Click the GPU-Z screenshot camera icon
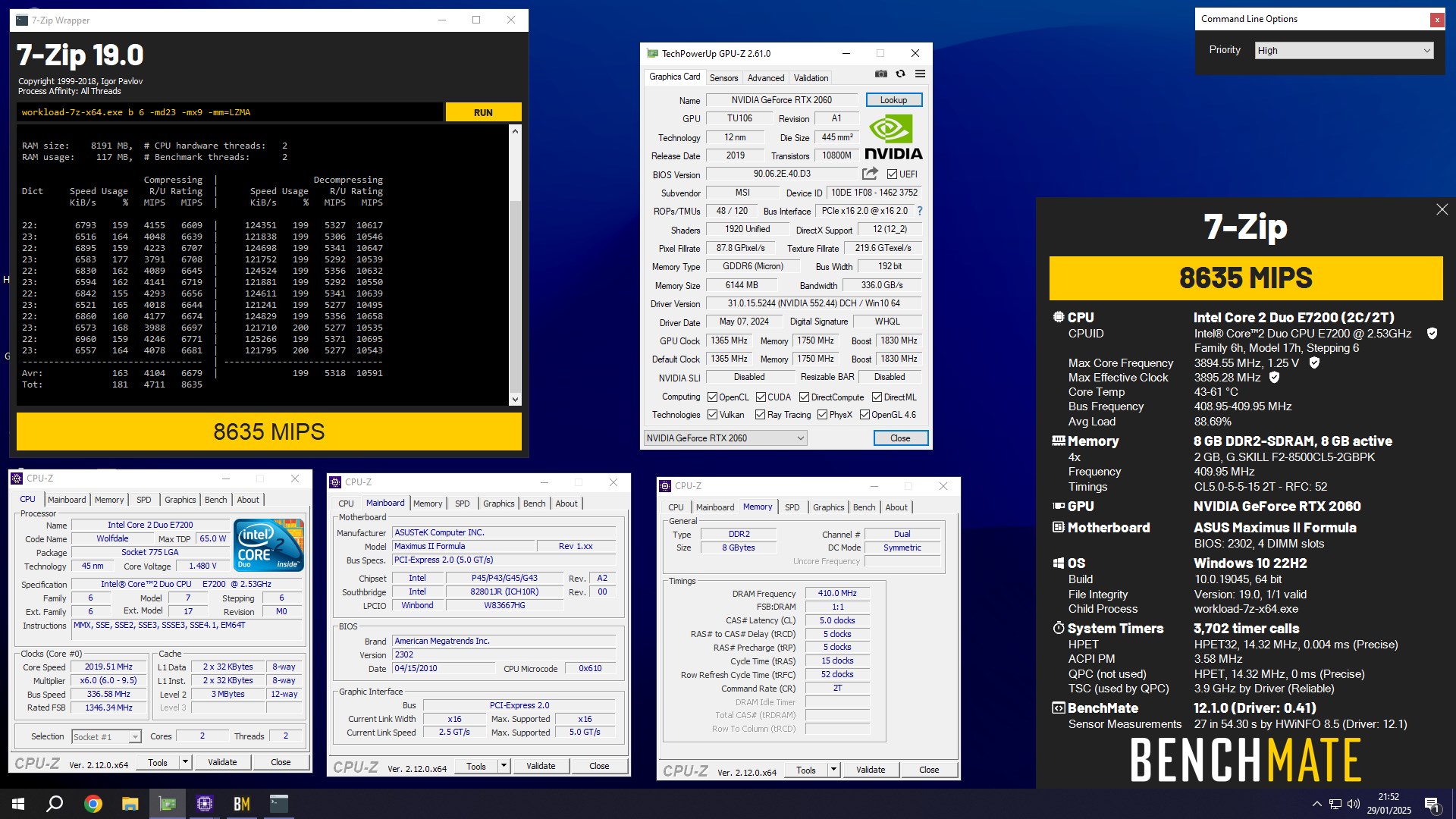 tap(880, 74)
